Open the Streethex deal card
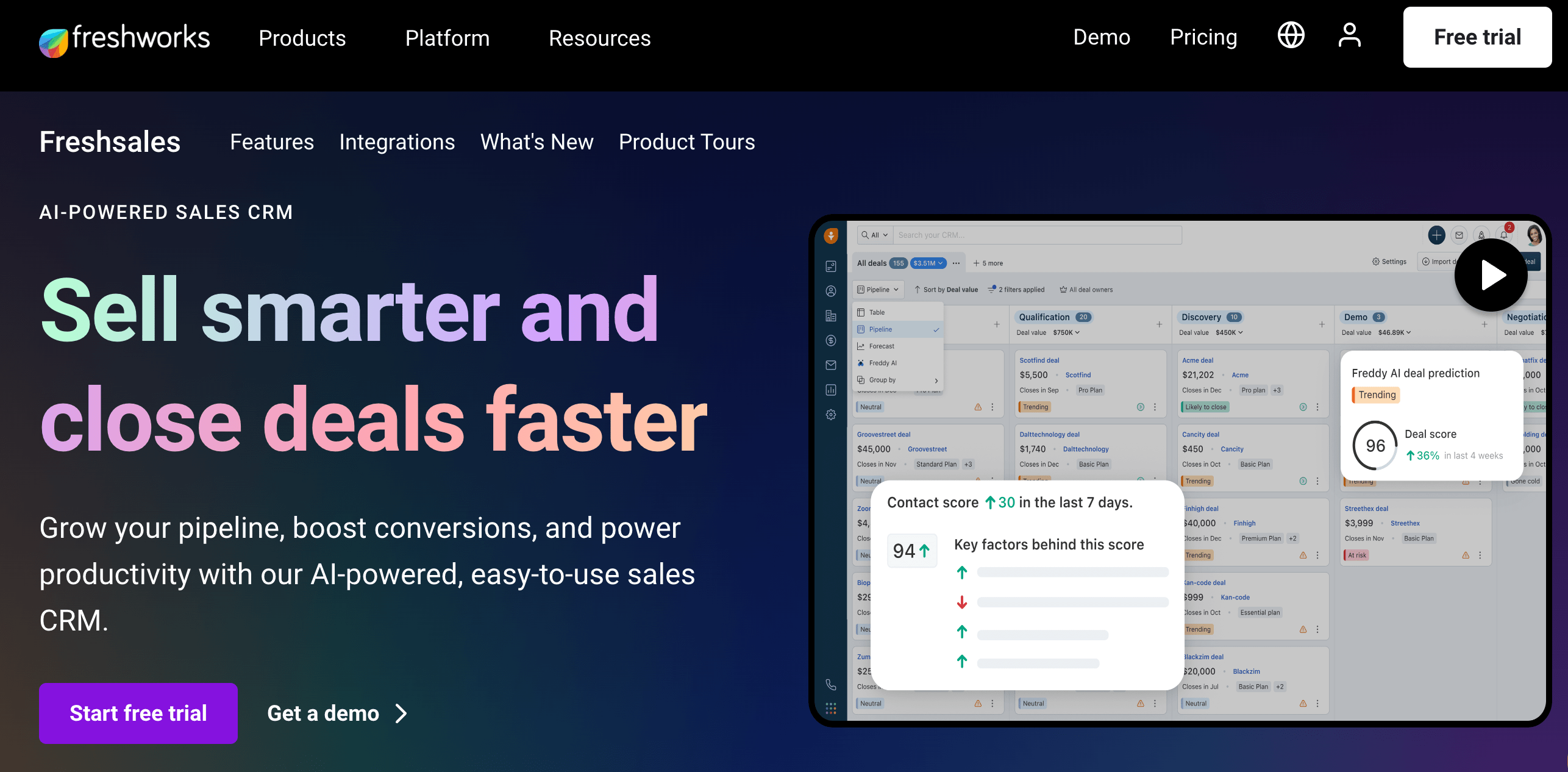Image resolution: width=1568 pixels, height=772 pixels. pos(1414,532)
